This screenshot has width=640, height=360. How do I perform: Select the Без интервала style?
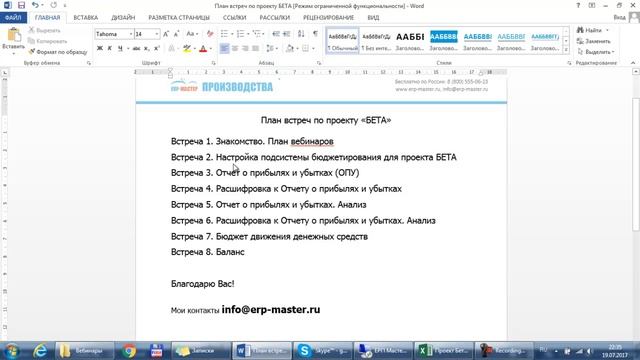click(x=376, y=41)
